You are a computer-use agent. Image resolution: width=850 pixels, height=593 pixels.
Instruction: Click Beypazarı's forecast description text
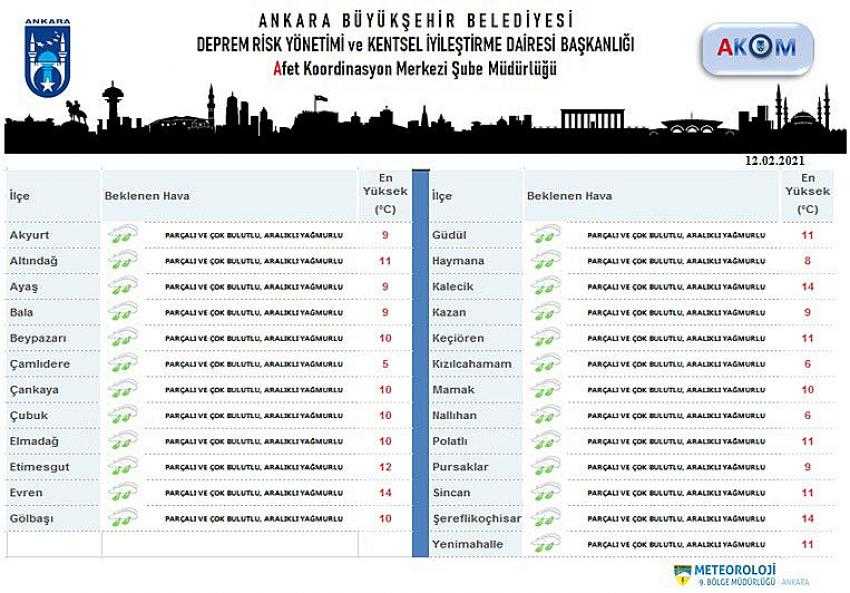click(x=253, y=338)
